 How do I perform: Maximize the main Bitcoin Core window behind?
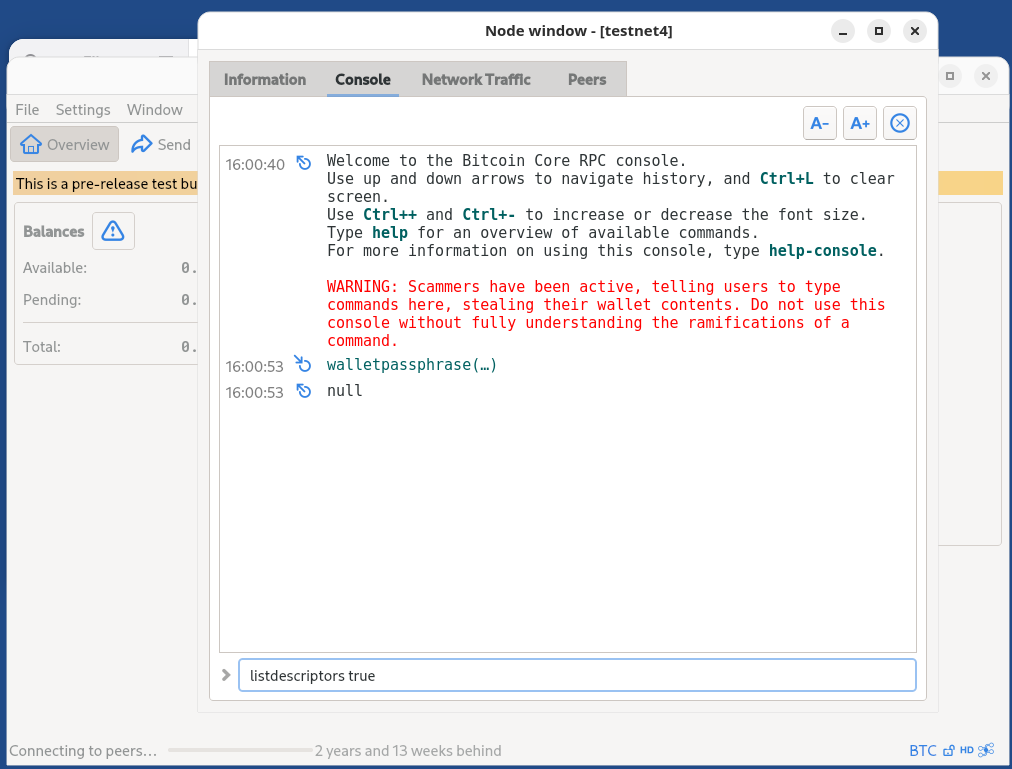point(950,76)
